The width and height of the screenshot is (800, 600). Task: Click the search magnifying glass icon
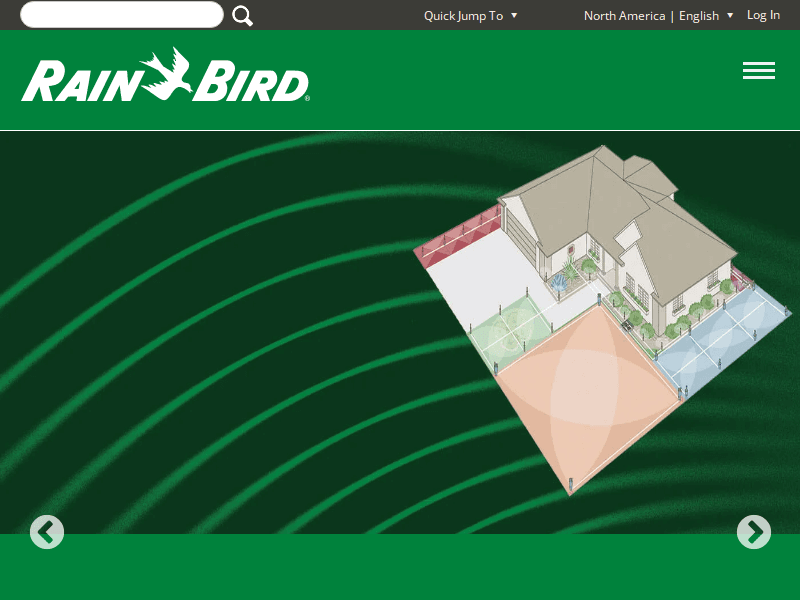[241, 14]
